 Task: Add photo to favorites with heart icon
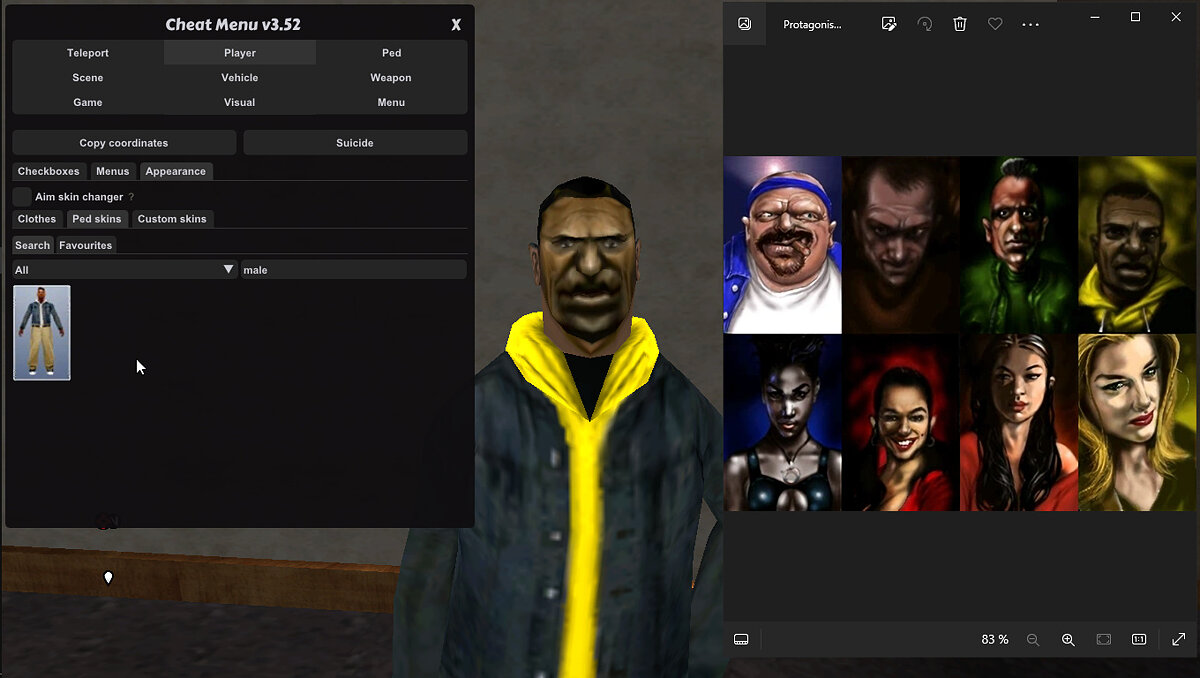(x=995, y=24)
